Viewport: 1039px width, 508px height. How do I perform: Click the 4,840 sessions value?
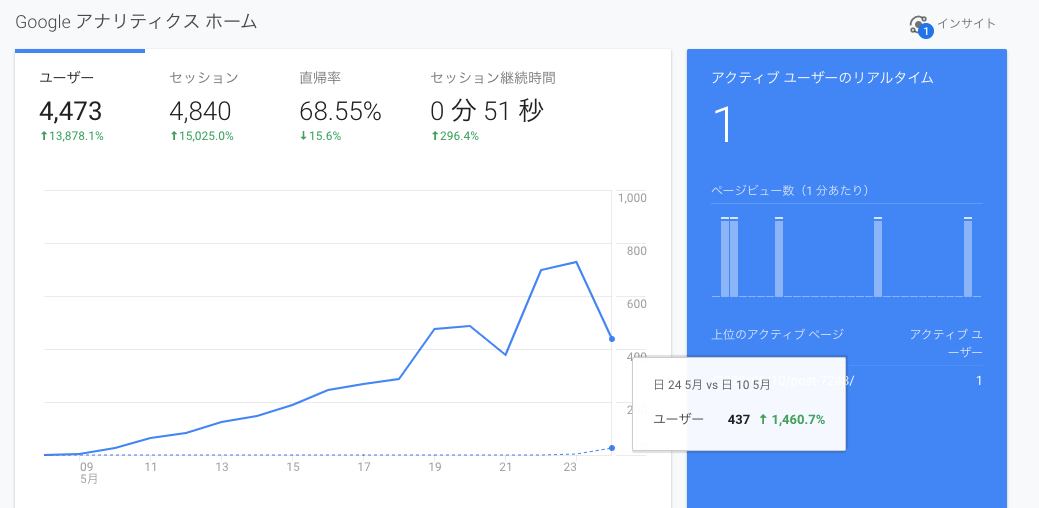200,111
